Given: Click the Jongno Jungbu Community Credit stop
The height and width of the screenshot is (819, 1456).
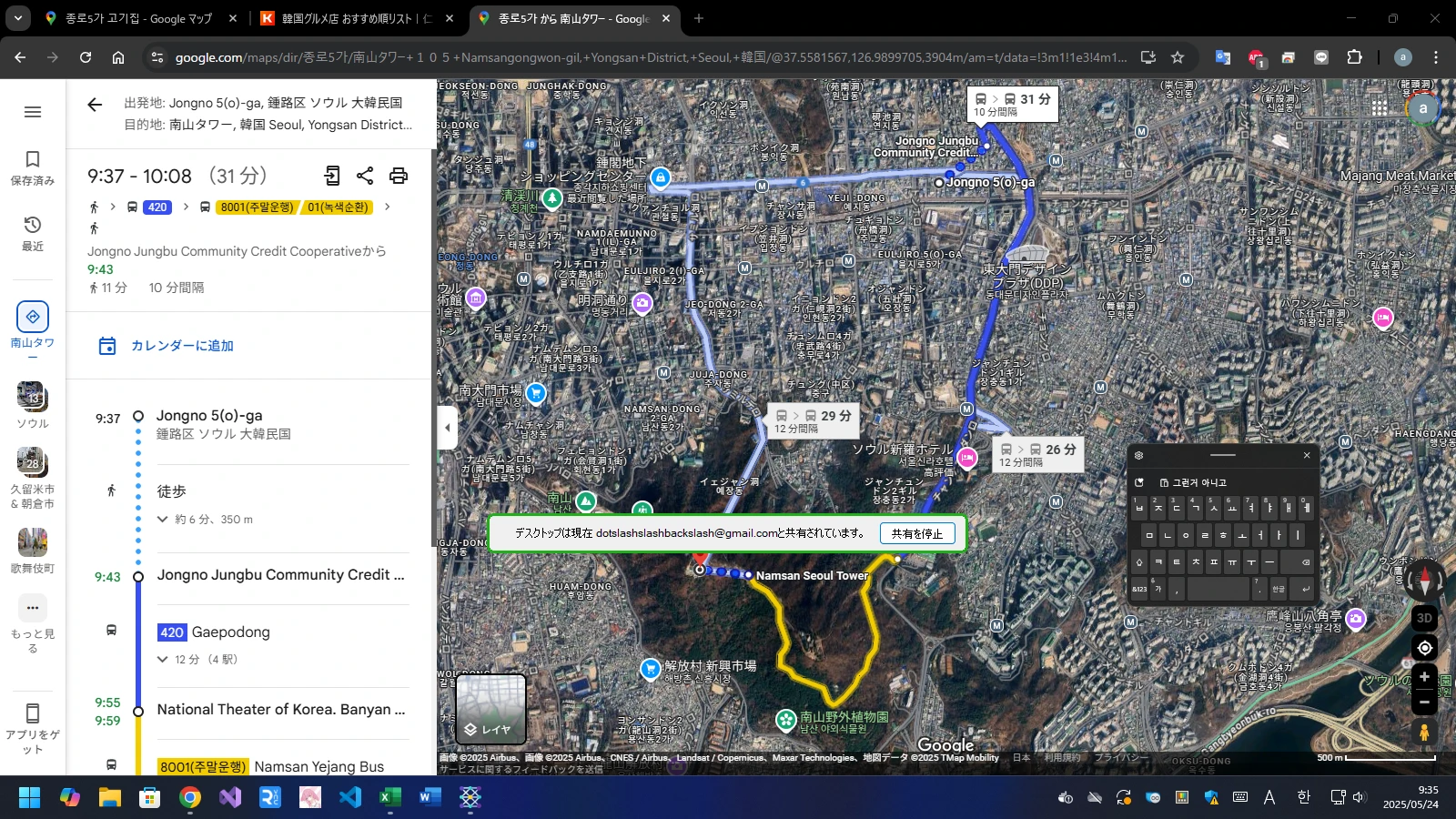Looking at the screenshot, I should coord(280,575).
